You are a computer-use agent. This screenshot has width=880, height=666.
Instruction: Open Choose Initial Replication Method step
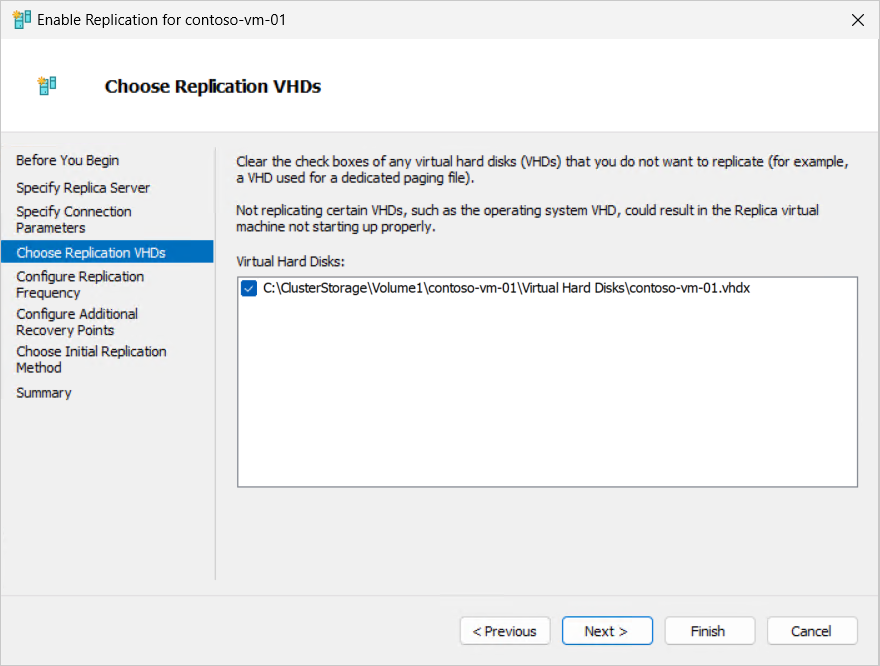tap(91, 359)
